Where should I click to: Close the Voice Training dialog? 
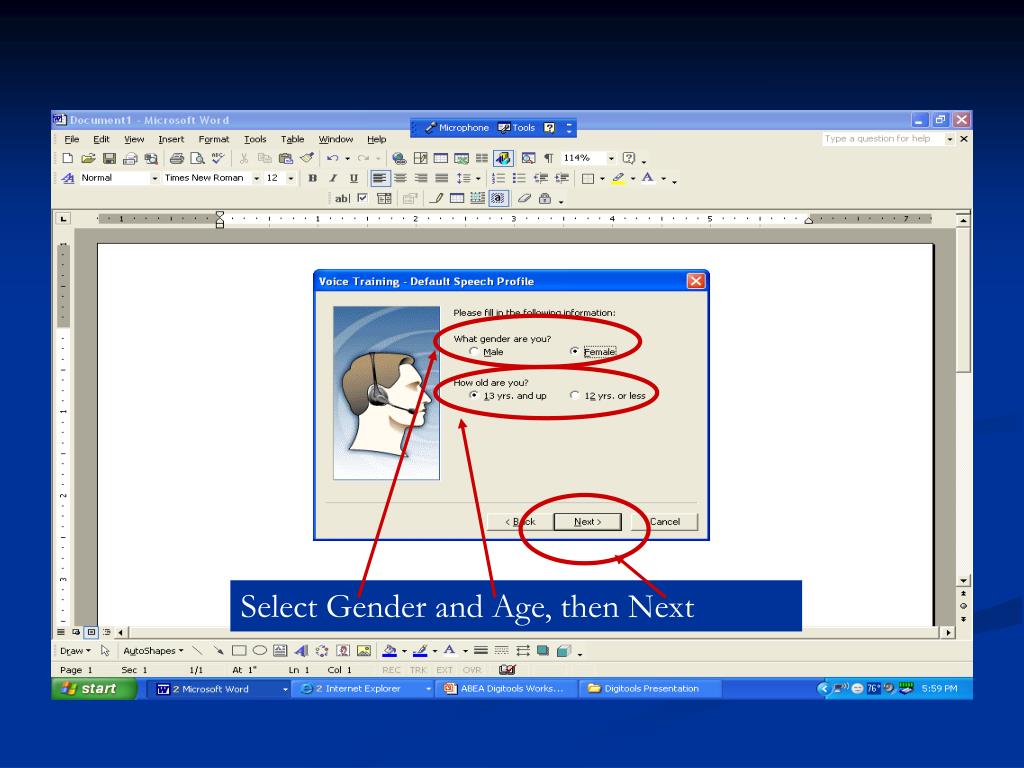(696, 281)
